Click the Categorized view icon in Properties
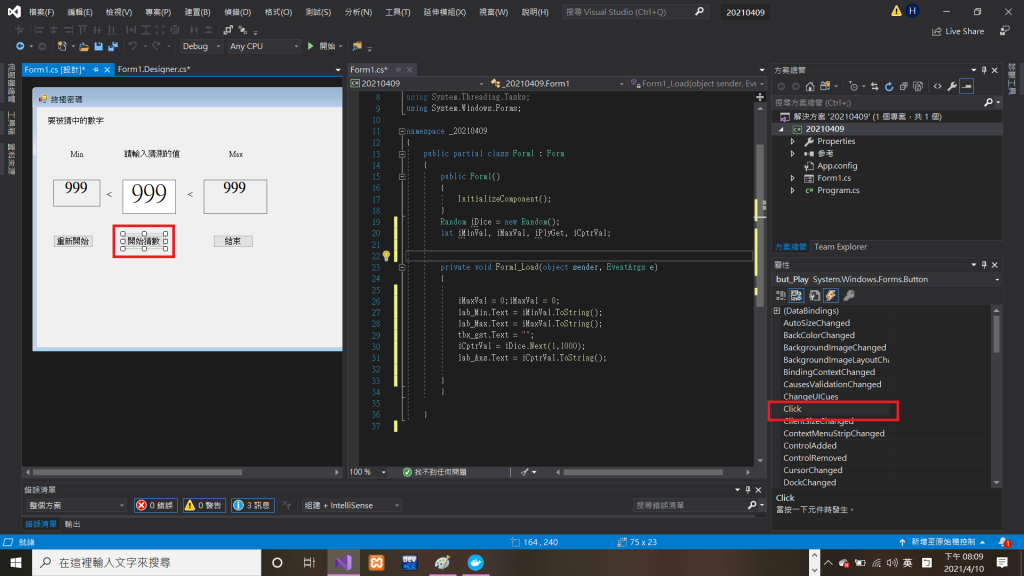The width and height of the screenshot is (1024, 576). coord(782,295)
